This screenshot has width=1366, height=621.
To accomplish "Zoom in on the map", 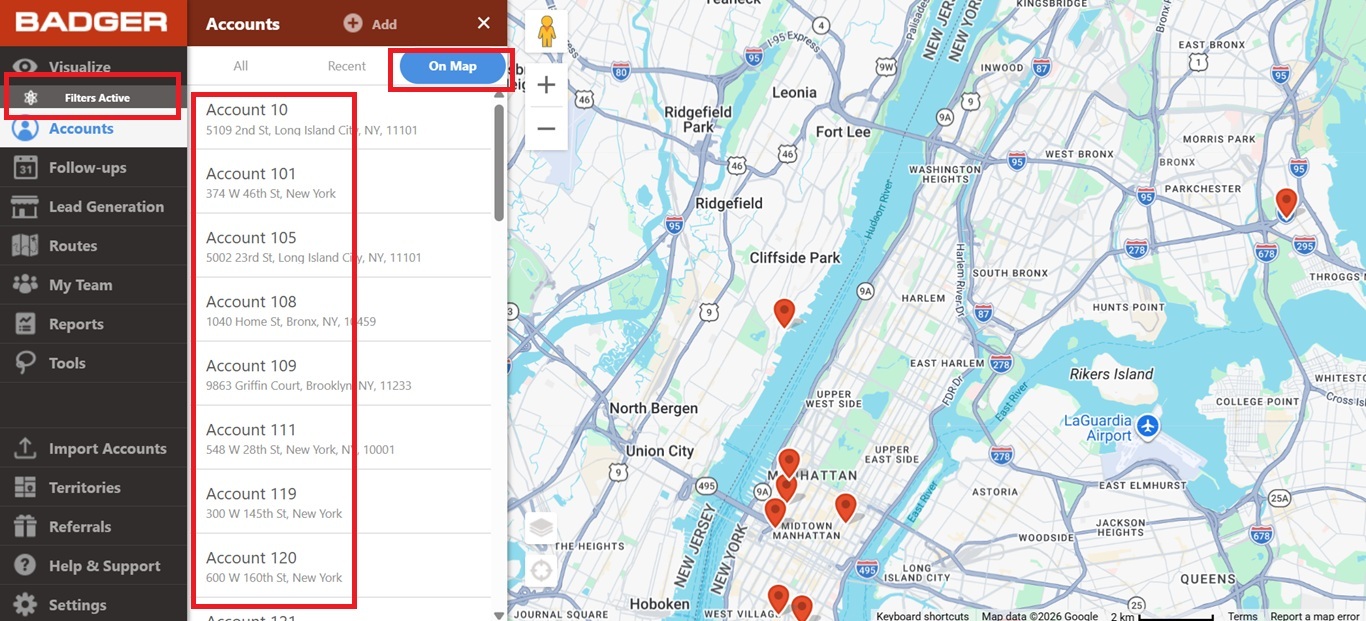I will pos(546,85).
